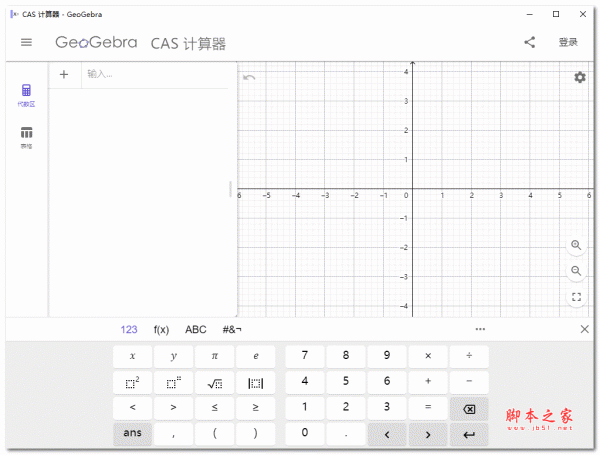The width and height of the screenshot is (600, 455).
Task: Open the hamburger main menu
Action: (x=26, y=42)
